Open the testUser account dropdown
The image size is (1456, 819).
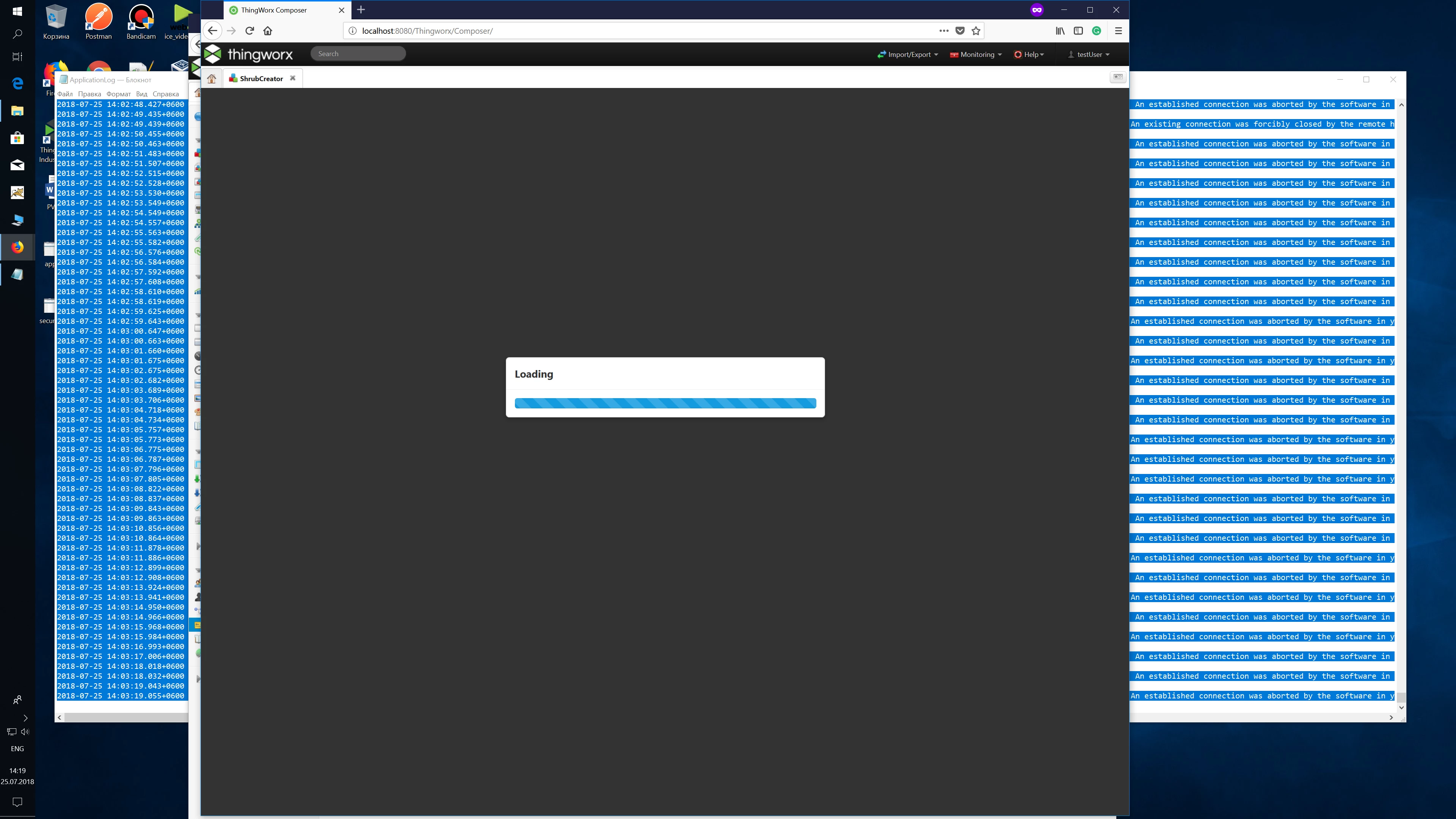pos(1089,54)
